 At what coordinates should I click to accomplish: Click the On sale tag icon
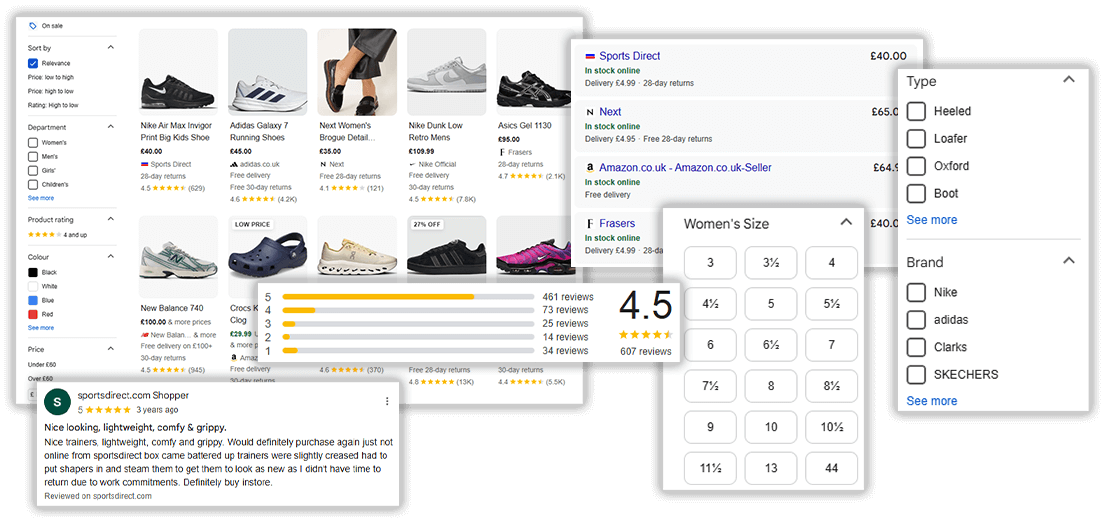[33, 26]
